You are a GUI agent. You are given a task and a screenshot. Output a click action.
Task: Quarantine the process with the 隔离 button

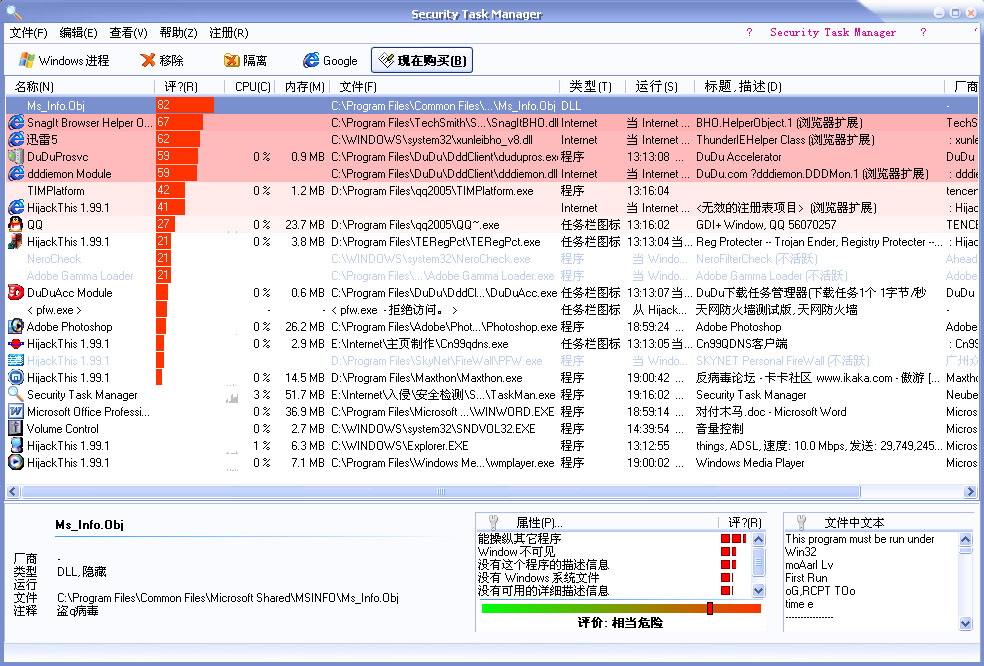click(245, 60)
